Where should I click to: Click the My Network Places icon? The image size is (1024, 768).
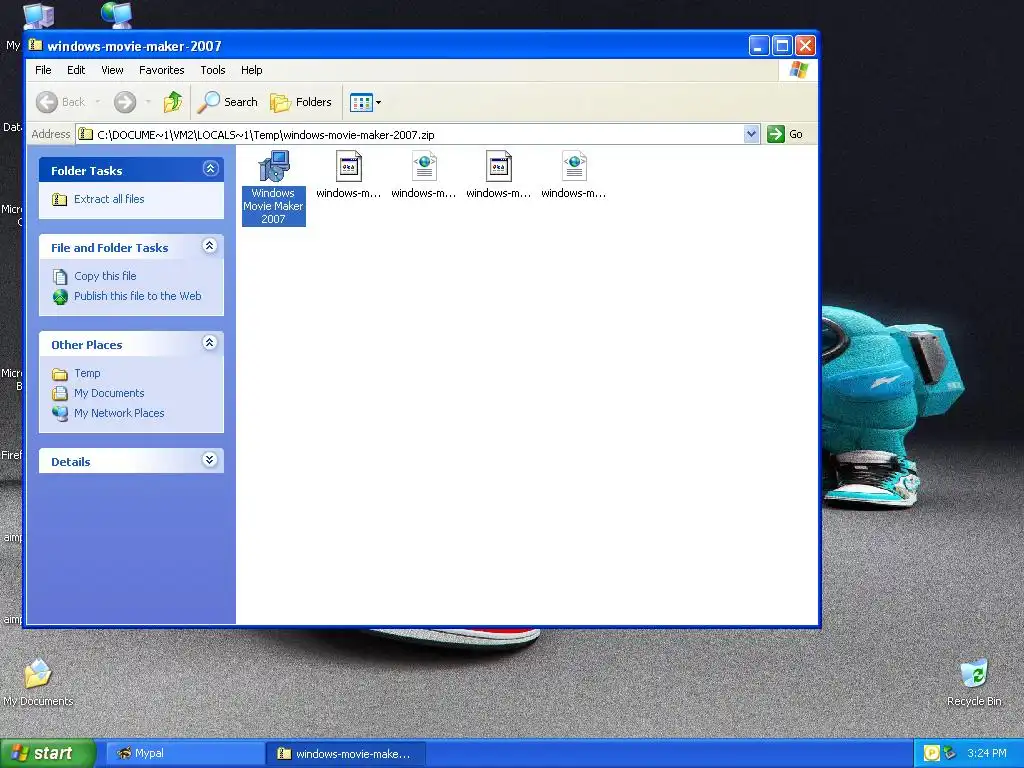[60, 413]
